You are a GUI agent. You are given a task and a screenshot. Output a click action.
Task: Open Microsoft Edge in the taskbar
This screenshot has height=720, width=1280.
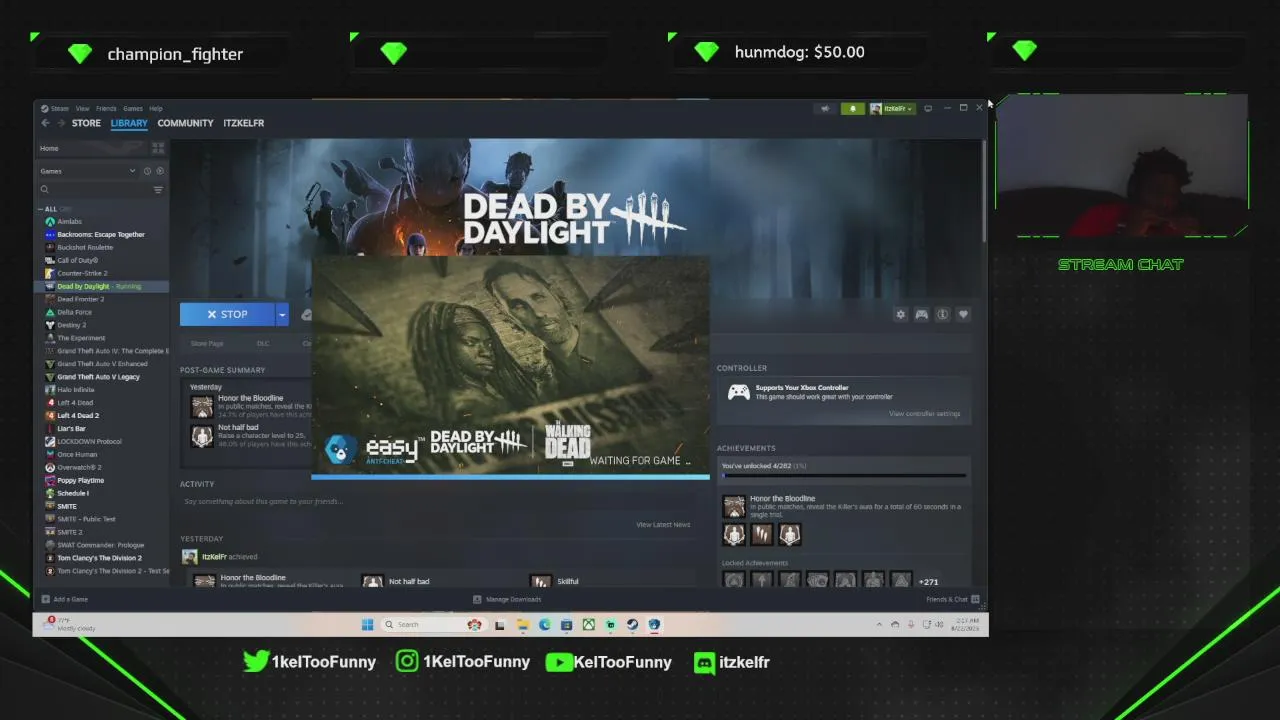(x=544, y=625)
